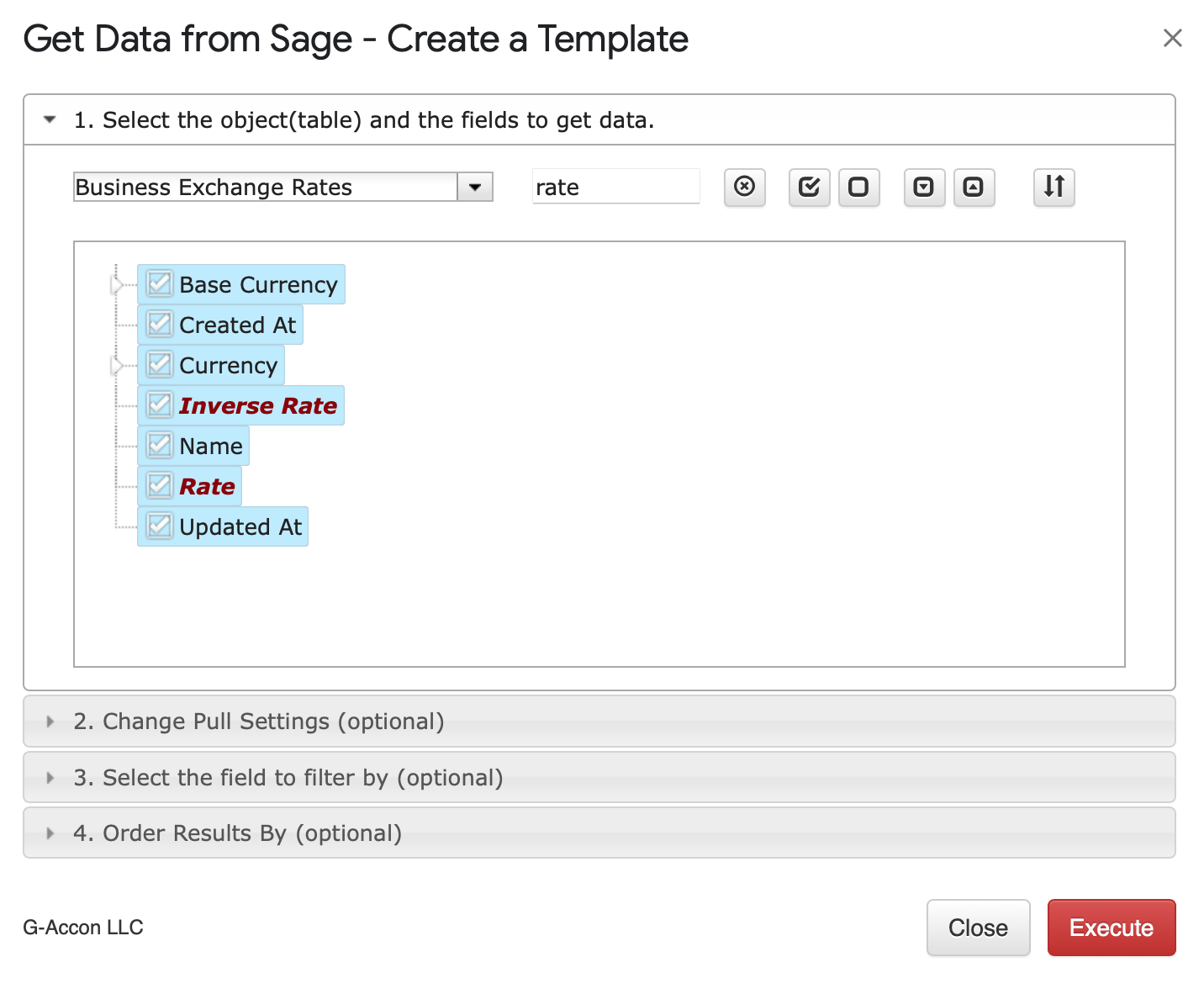Click the uncheck all fields icon
Image resolution: width=1204 pixels, height=994 pixels.
click(x=858, y=187)
